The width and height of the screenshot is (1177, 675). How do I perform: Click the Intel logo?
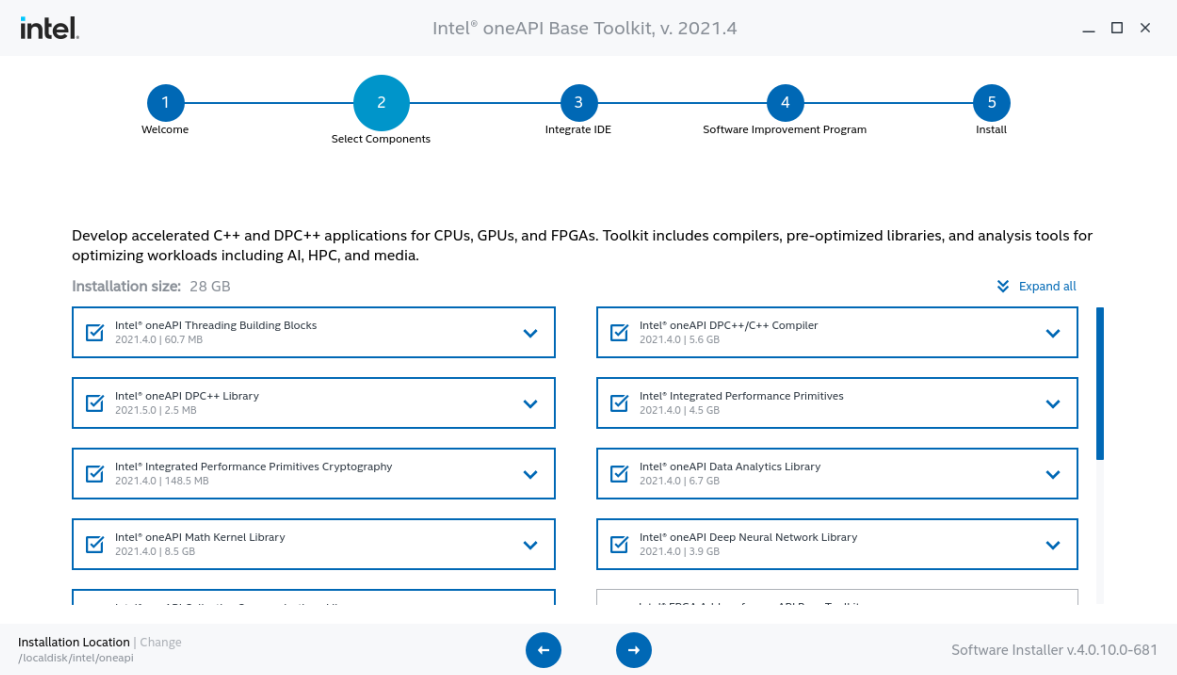click(49, 28)
